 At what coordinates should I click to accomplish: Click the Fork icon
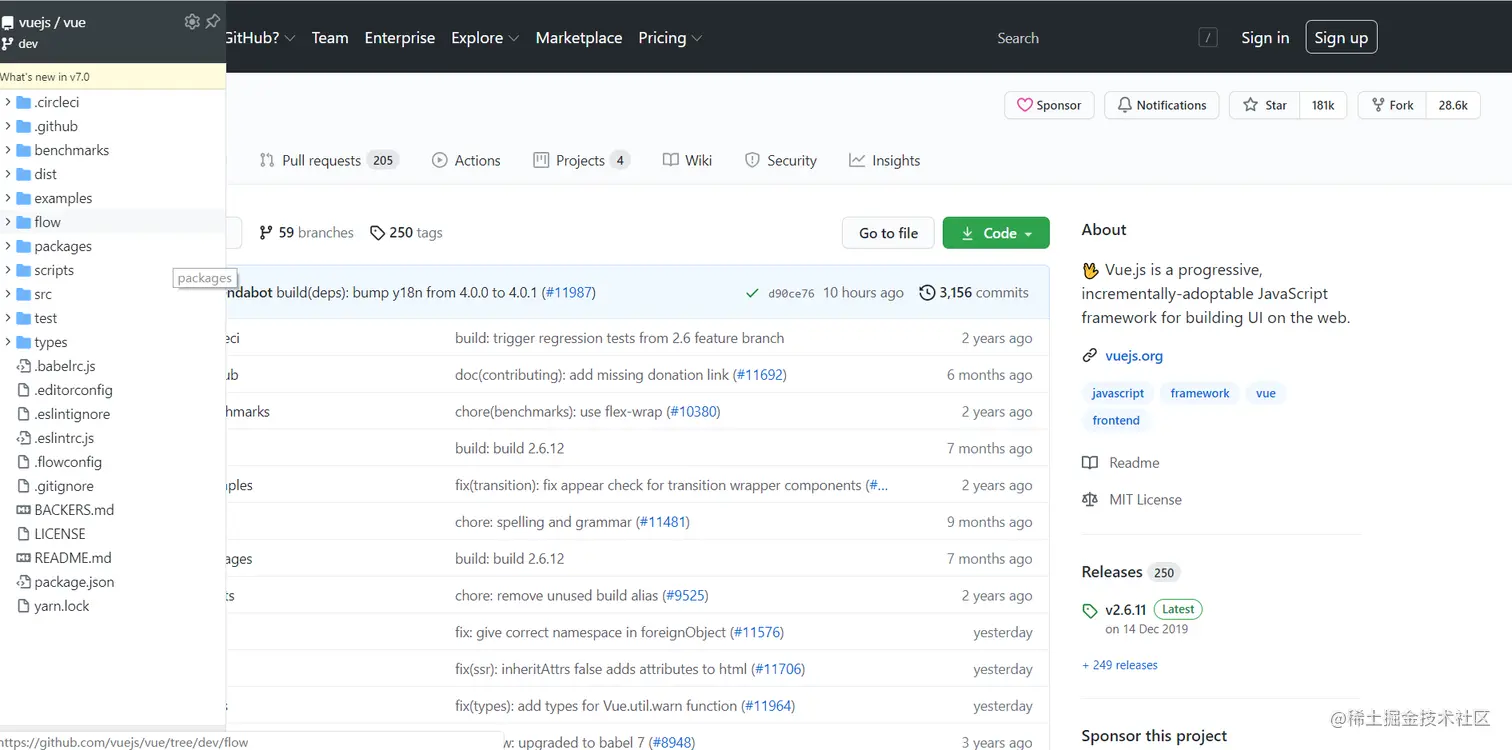pos(1378,105)
